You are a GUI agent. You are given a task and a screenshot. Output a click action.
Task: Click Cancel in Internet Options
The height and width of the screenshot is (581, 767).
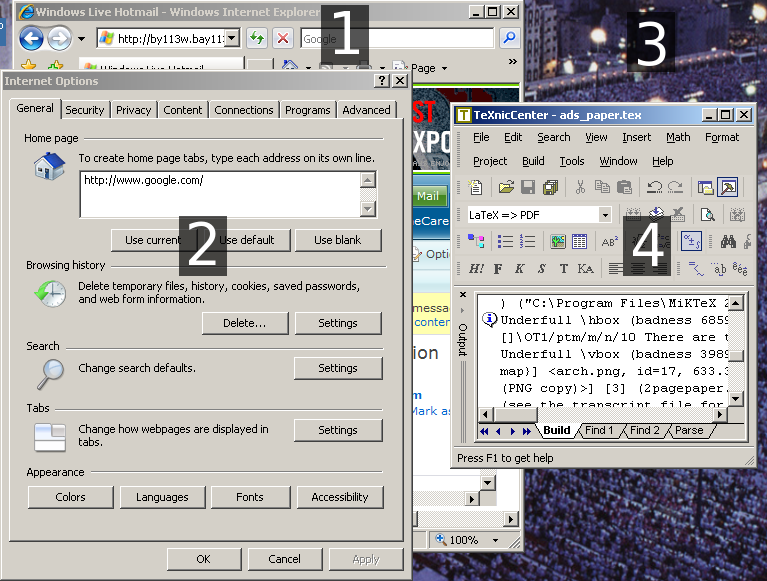coord(285,559)
